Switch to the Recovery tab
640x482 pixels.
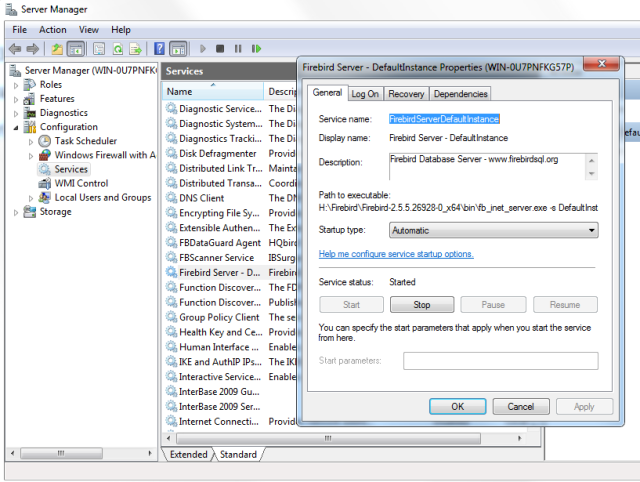(406, 94)
